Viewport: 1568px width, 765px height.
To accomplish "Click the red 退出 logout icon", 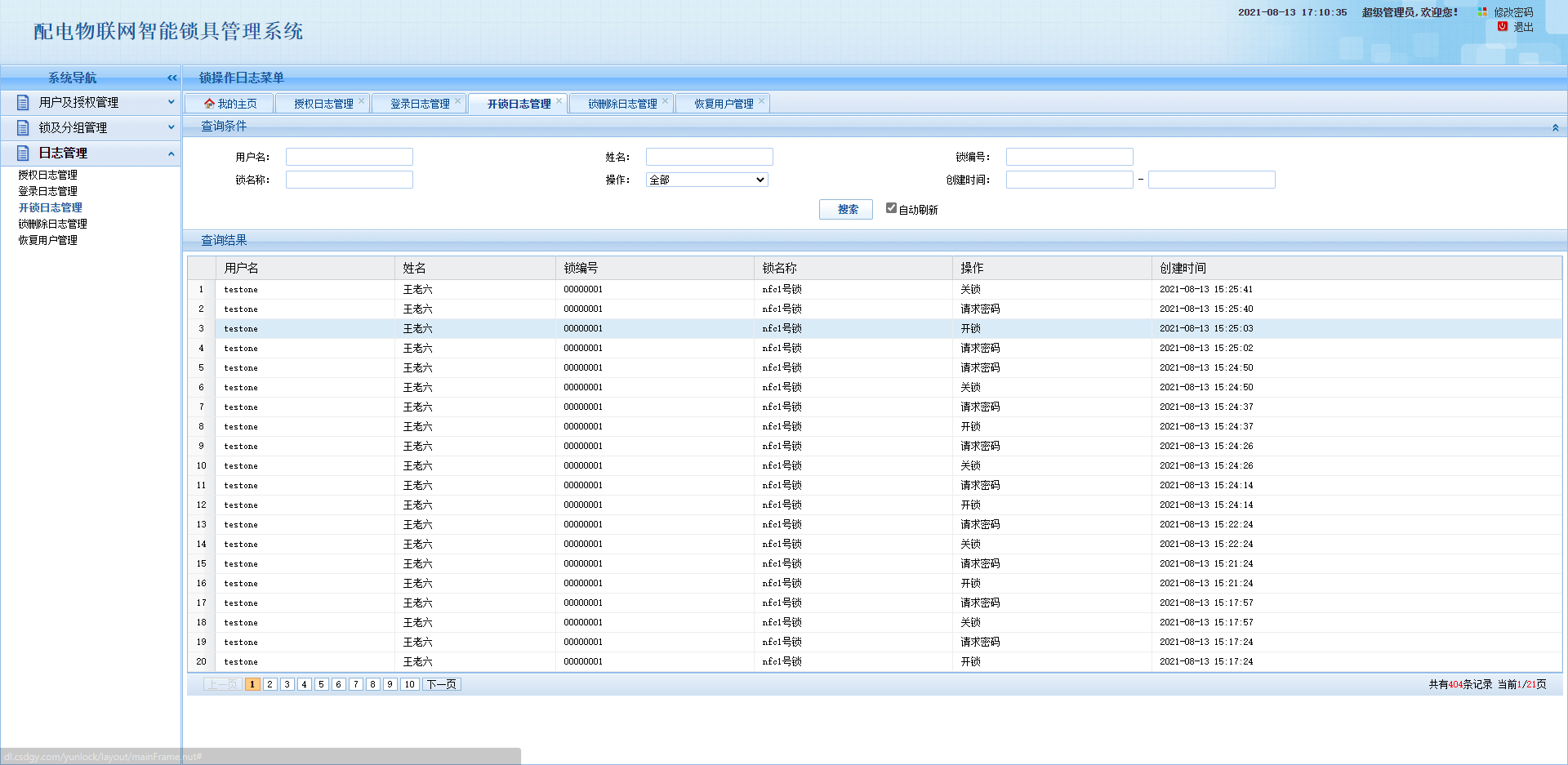I will point(1503,27).
